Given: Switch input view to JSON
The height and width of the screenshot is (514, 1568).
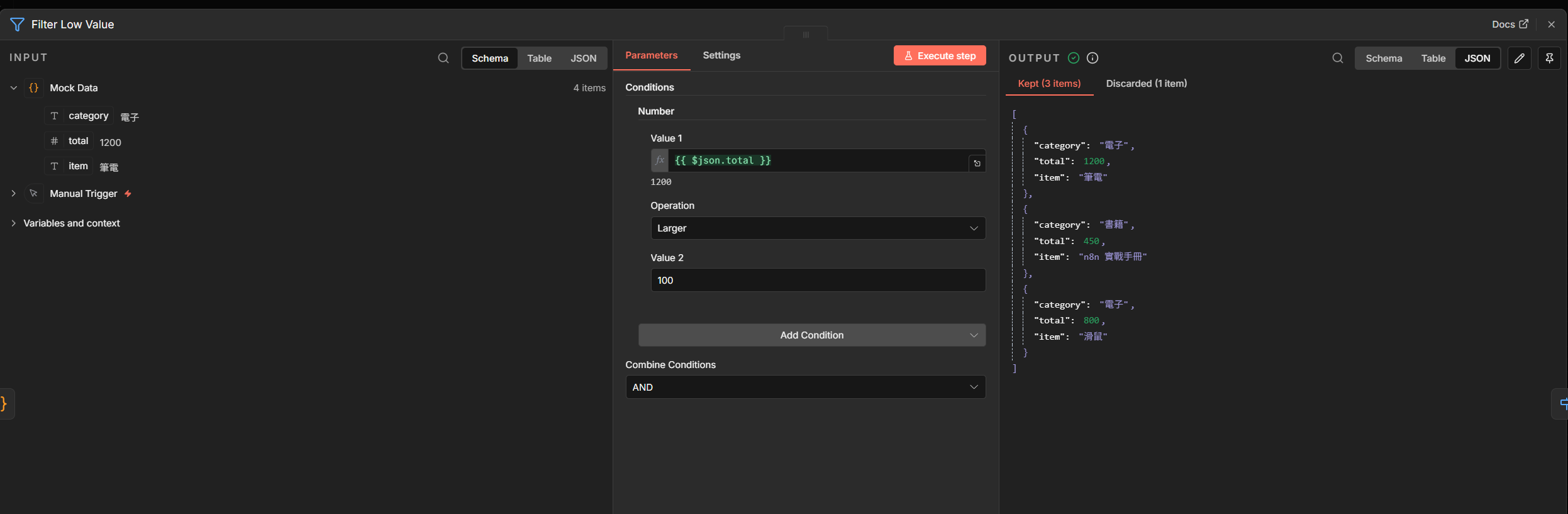Looking at the screenshot, I should (583, 58).
